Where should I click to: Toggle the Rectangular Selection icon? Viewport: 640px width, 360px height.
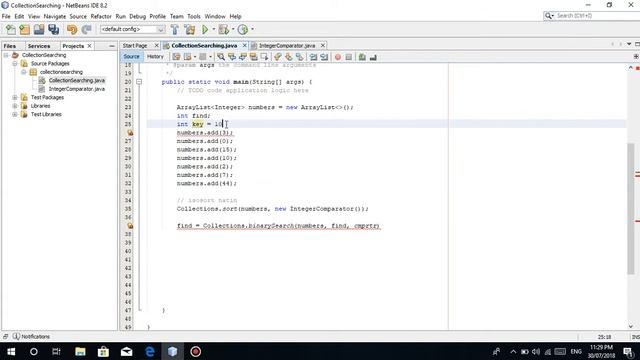(264, 57)
